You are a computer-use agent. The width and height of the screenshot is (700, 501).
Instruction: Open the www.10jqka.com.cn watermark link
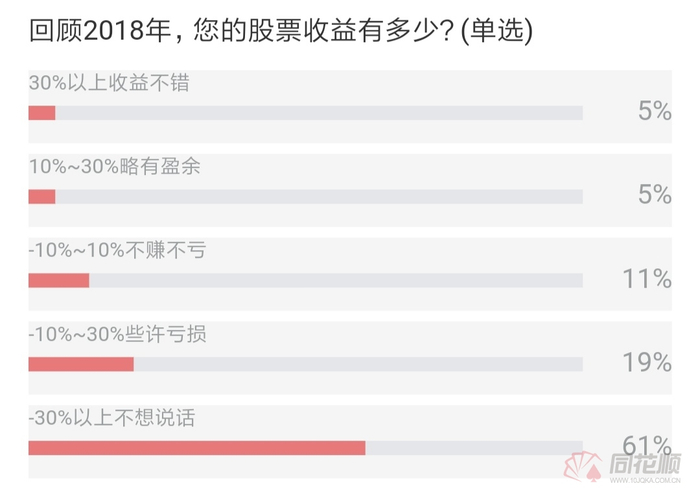[645, 480]
